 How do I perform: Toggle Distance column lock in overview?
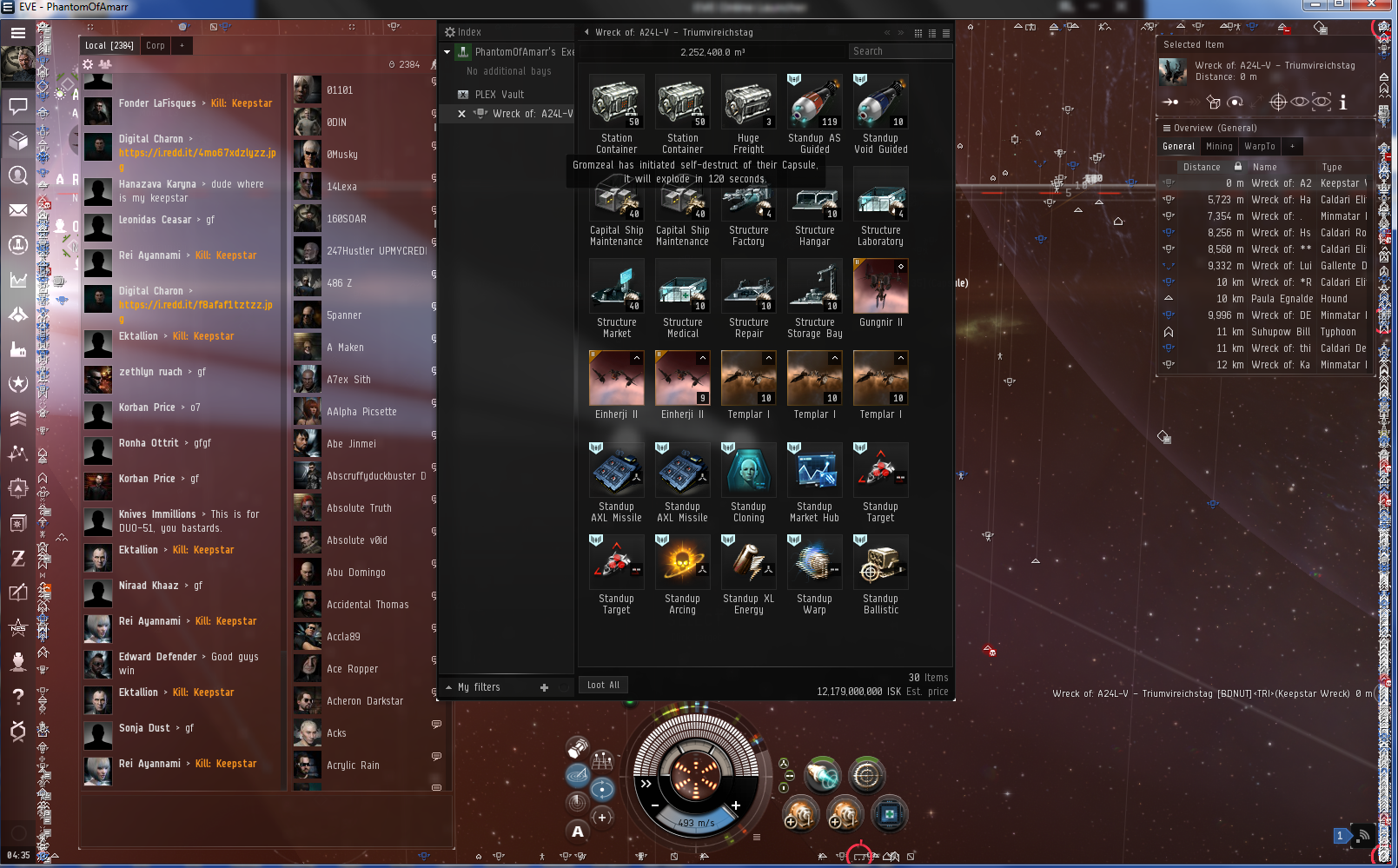click(1238, 167)
